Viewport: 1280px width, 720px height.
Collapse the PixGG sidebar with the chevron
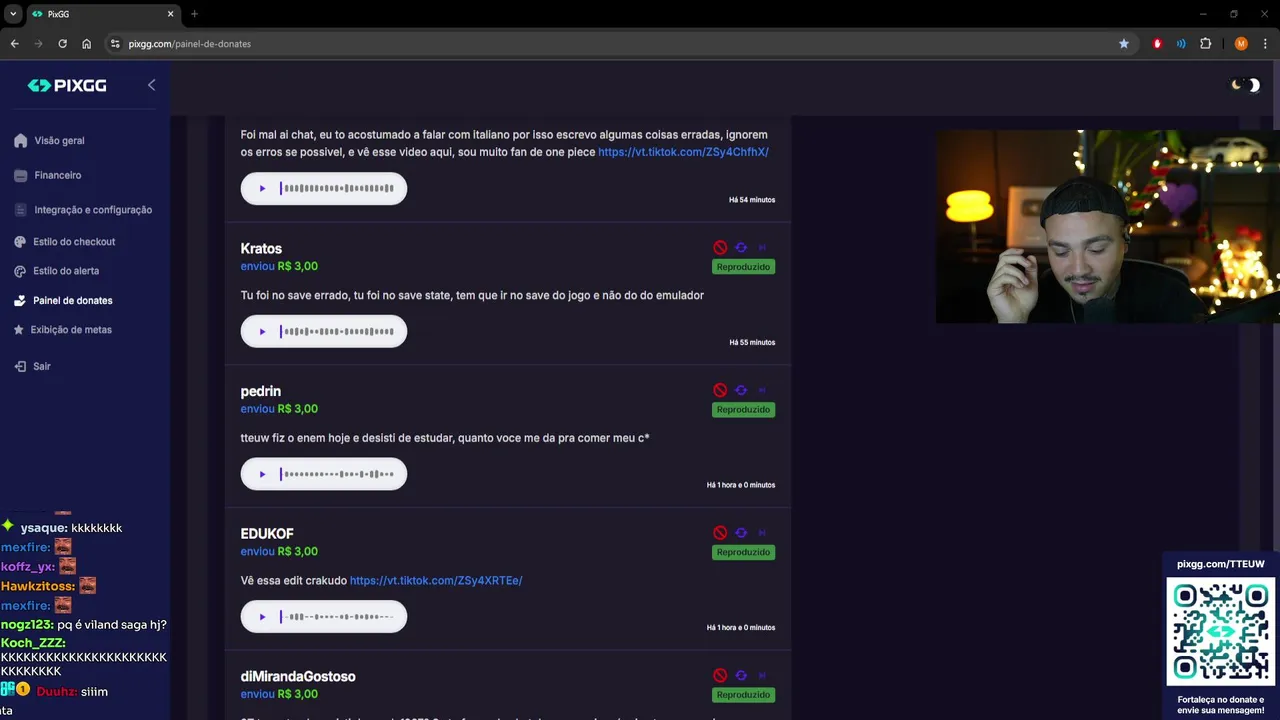152,85
